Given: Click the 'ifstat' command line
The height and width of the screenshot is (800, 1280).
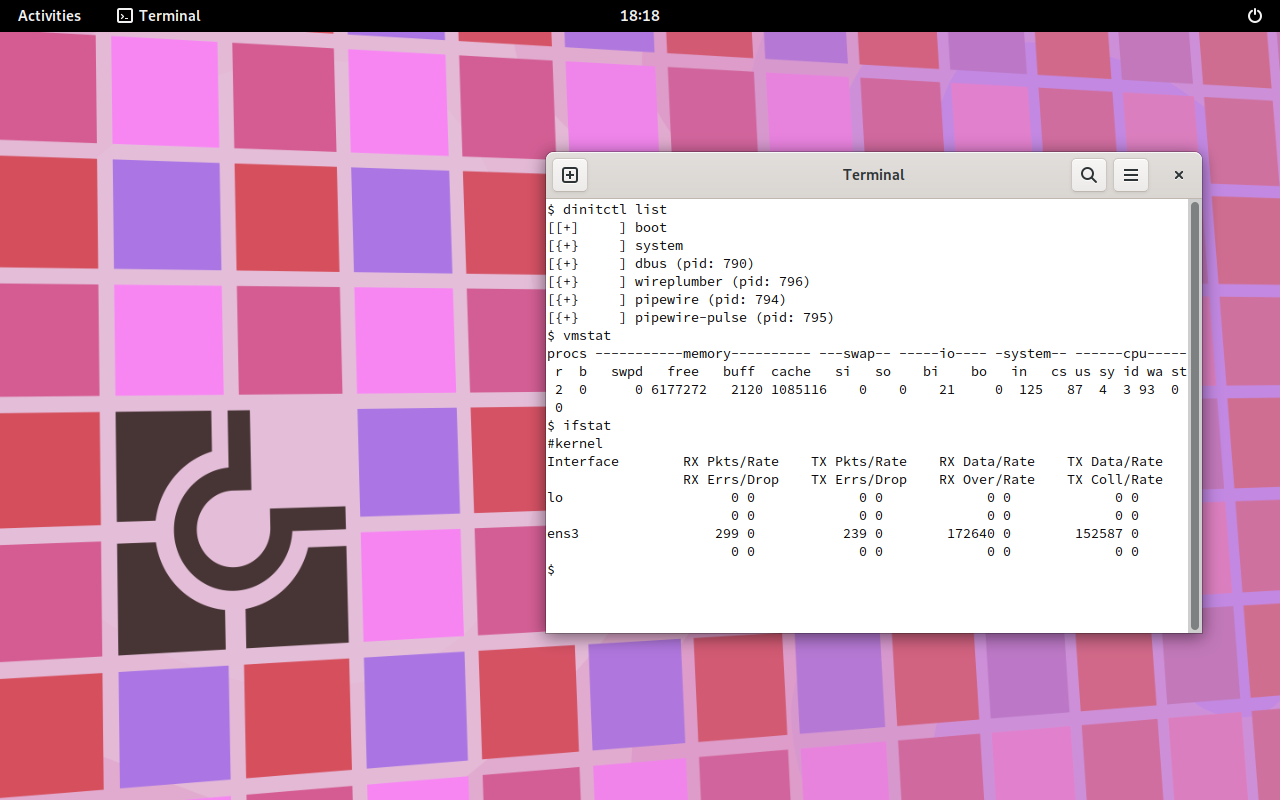Looking at the screenshot, I should click(579, 426).
